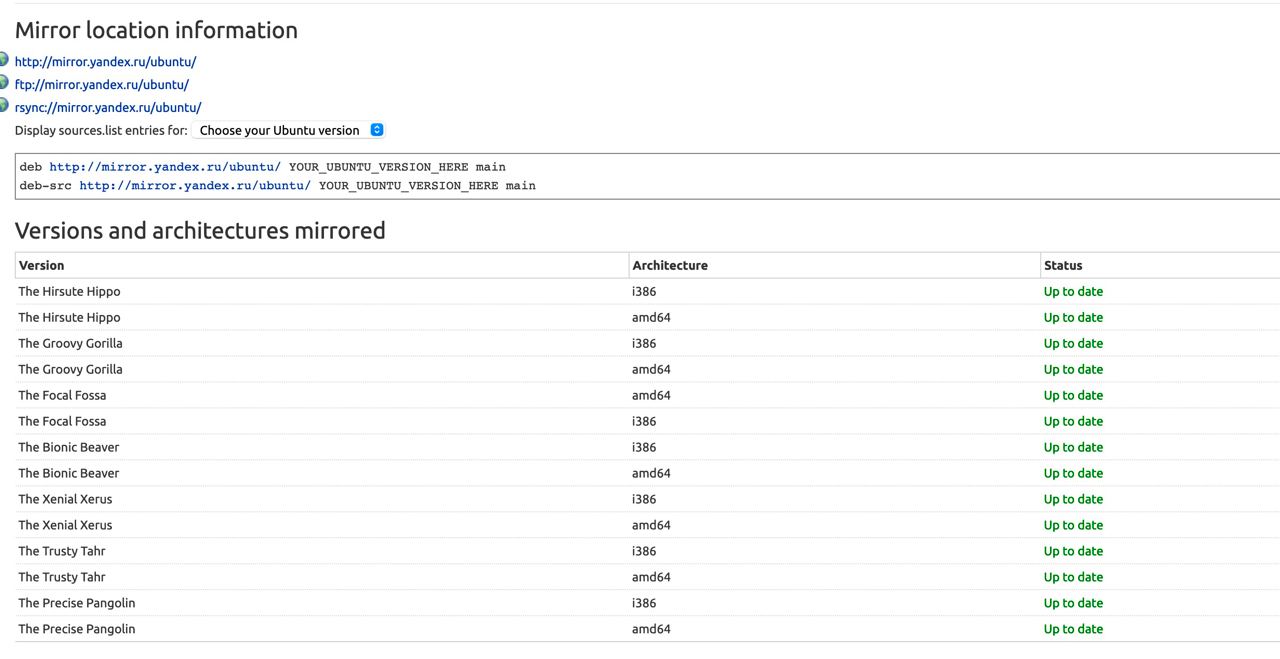Click Up to date for Bionic Beaver i386

[x=1073, y=447]
